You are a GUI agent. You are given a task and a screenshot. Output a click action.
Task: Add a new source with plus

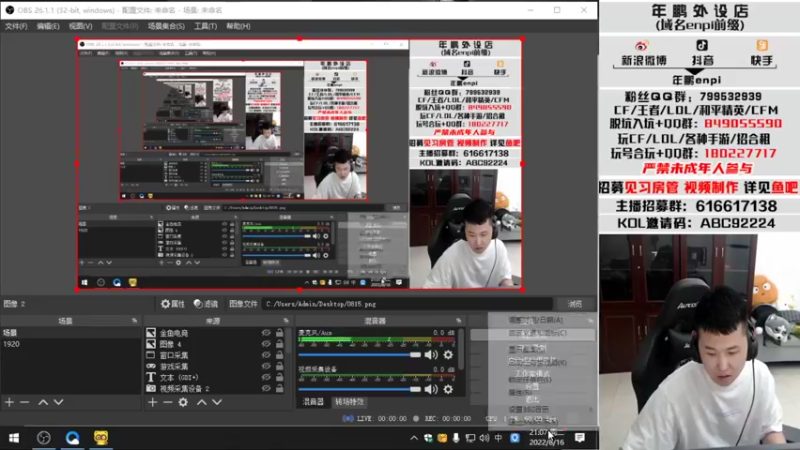153,402
